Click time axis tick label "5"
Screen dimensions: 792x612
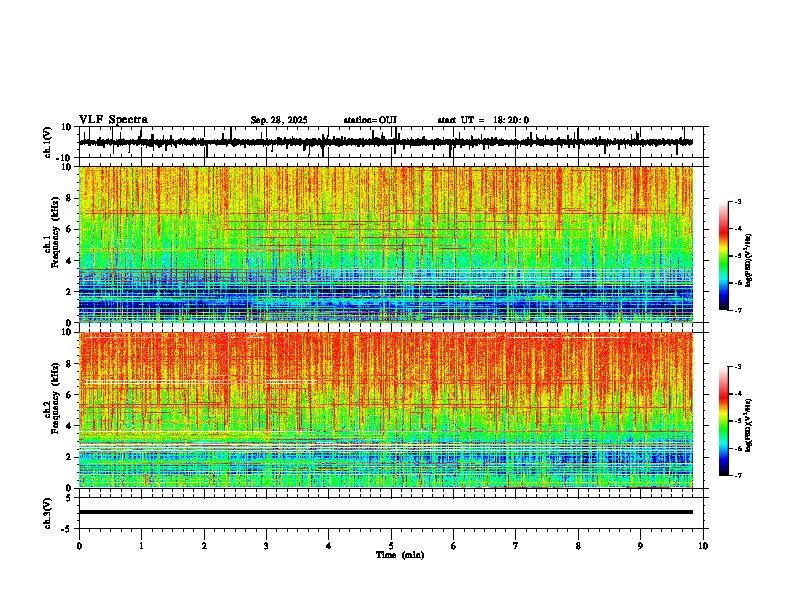(391, 546)
